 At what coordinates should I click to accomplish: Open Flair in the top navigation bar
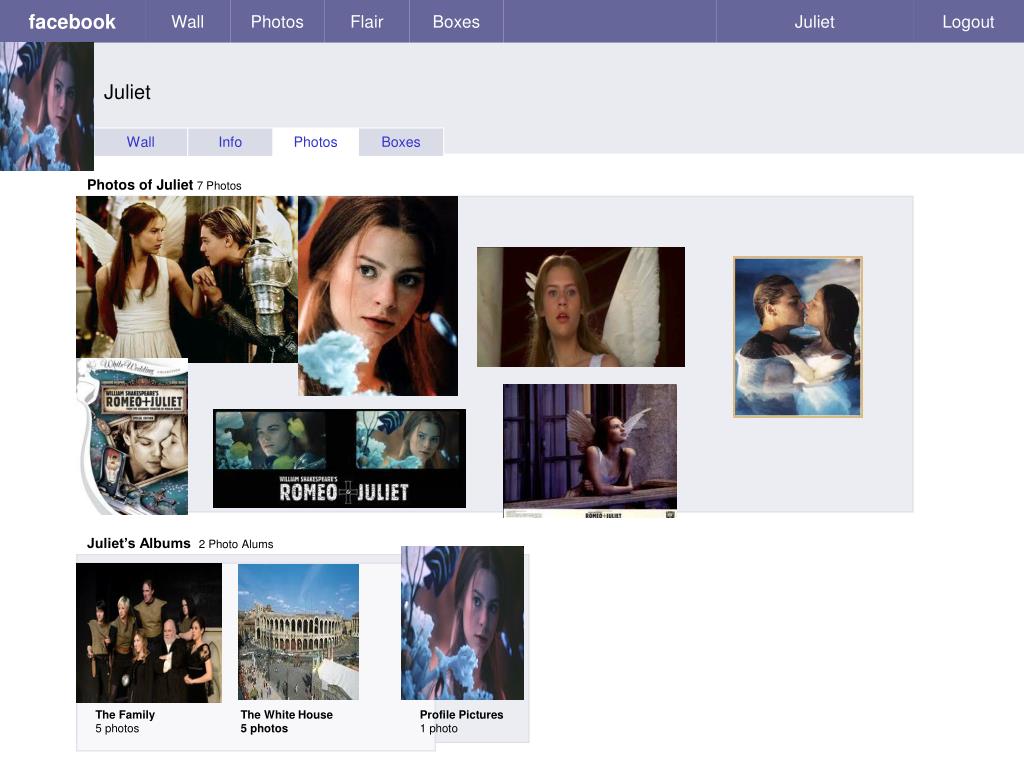[x=366, y=22]
